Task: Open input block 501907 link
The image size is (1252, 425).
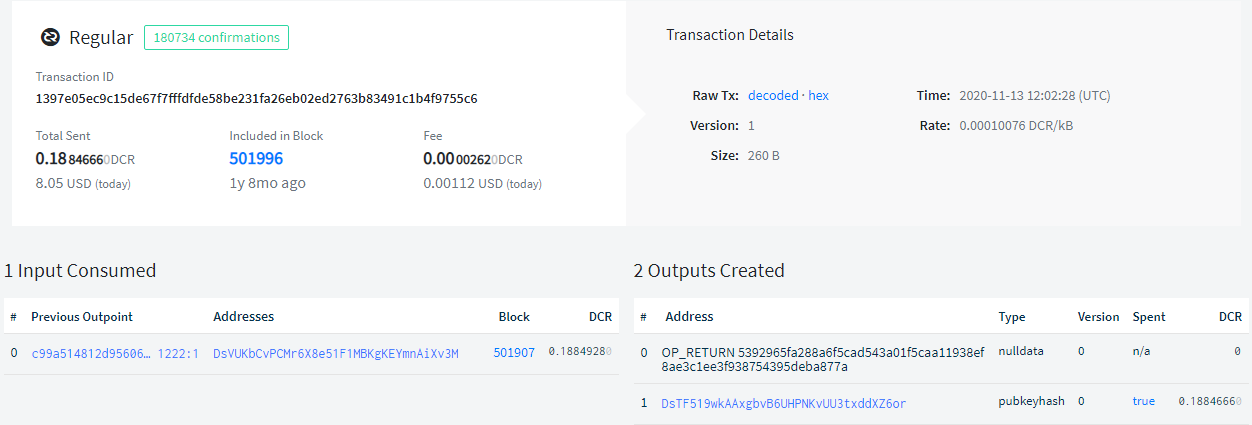Action: pos(512,354)
